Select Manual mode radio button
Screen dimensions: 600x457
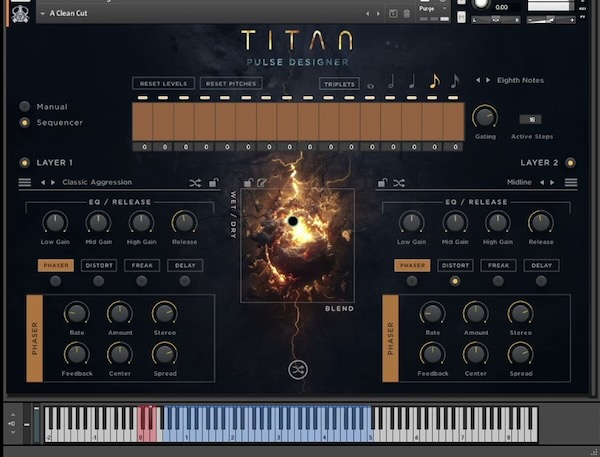(24, 106)
